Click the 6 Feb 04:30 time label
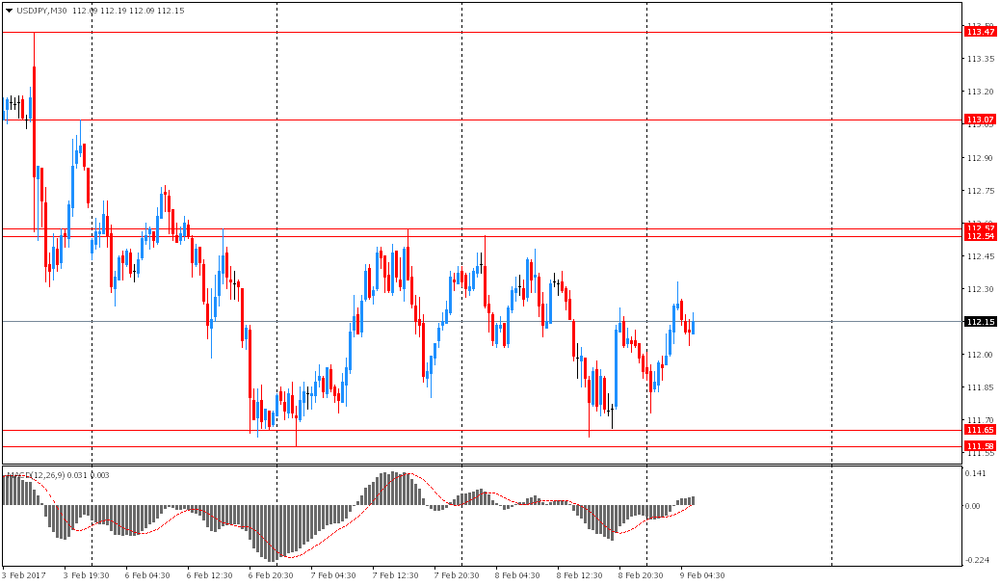Screen dimensions: 1000x586 147,575
